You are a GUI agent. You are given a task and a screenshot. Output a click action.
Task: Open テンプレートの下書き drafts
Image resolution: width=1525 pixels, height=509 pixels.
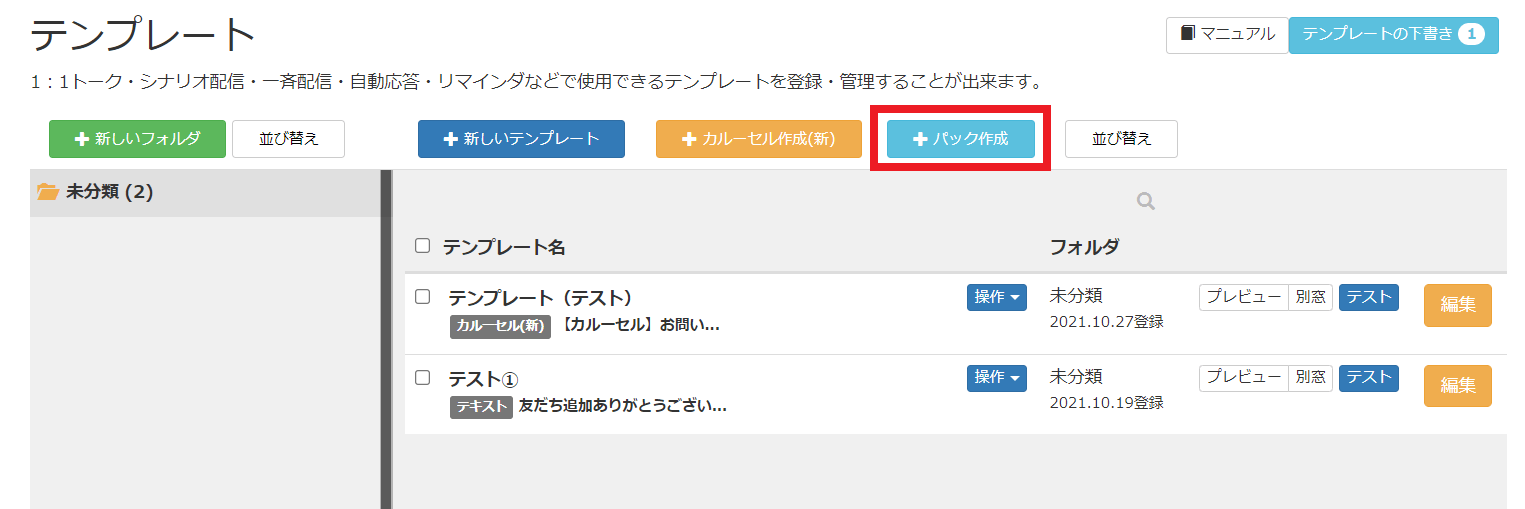[x=1394, y=34]
